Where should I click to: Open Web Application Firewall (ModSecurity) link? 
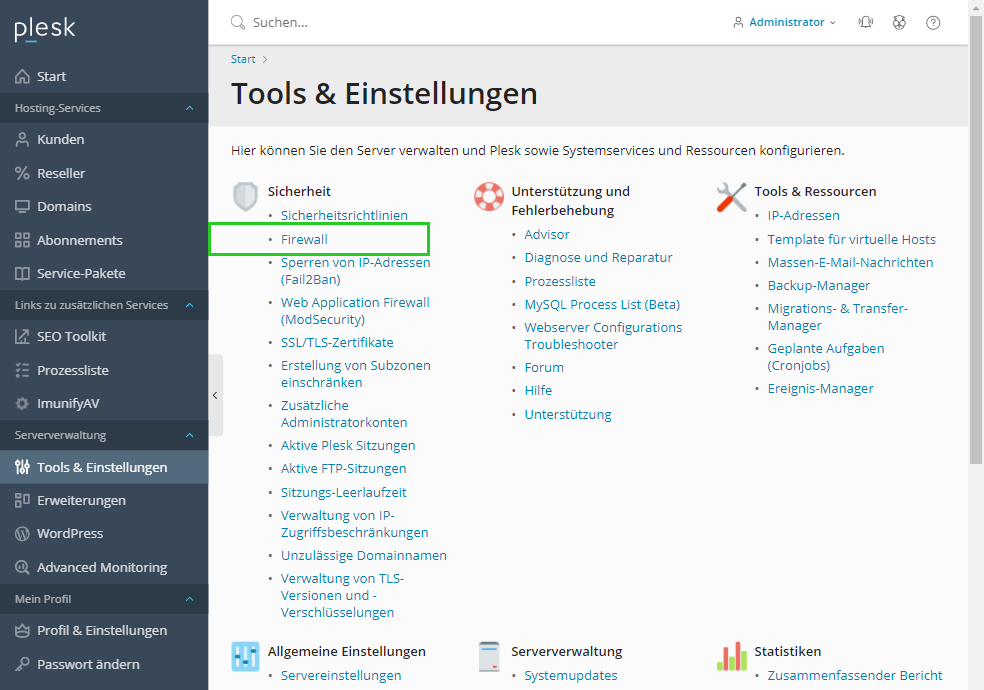pyautogui.click(x=355, y=311)
